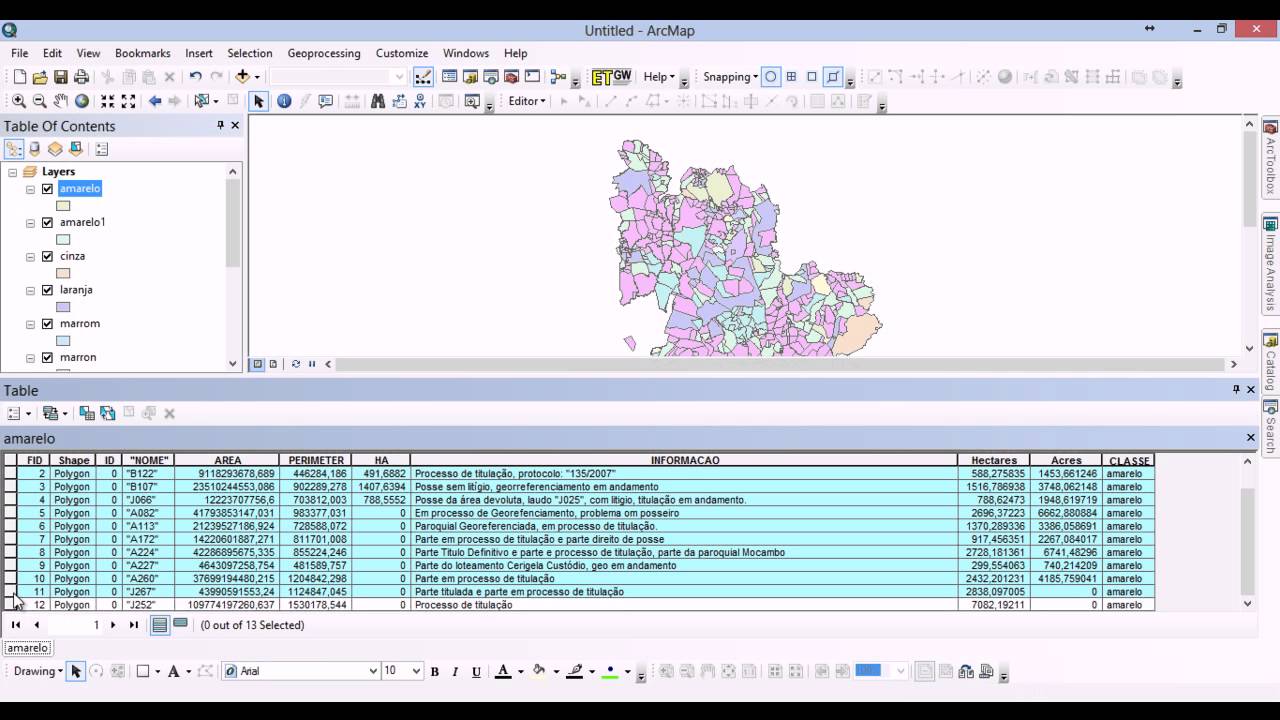Switch to the amarelo table tab
Screen dimensions: 1280x720
[28, 648]
